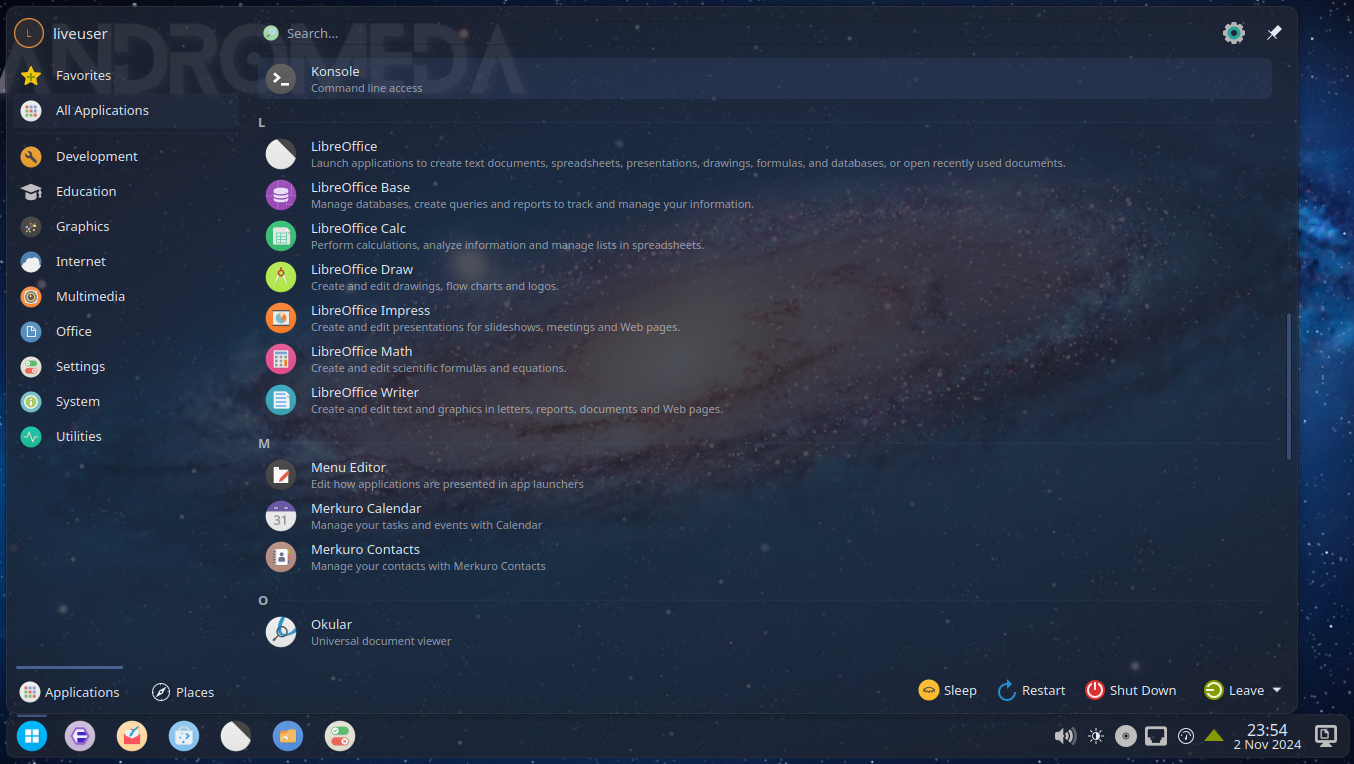This screenshot has height=764, width=1354.
Task: Open LibreOffice Calc spreadsheet app
Action: [x=765, y=236]
